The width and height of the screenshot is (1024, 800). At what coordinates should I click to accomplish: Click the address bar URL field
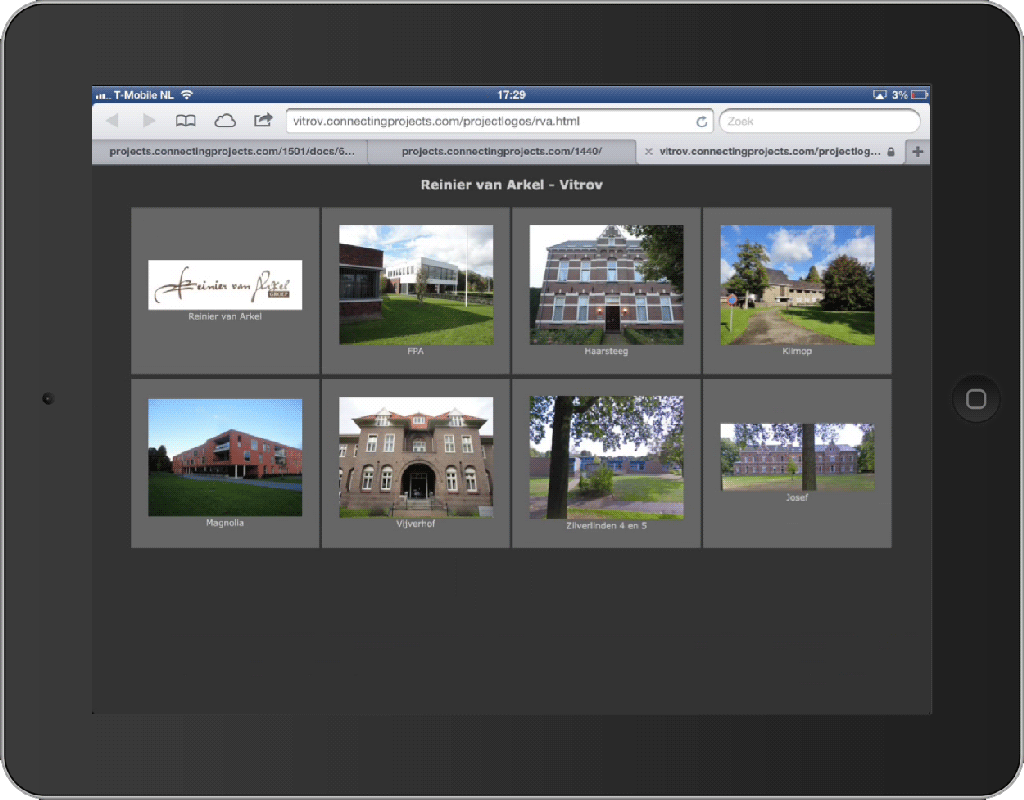pyautogui.click(x=490, y=122)
